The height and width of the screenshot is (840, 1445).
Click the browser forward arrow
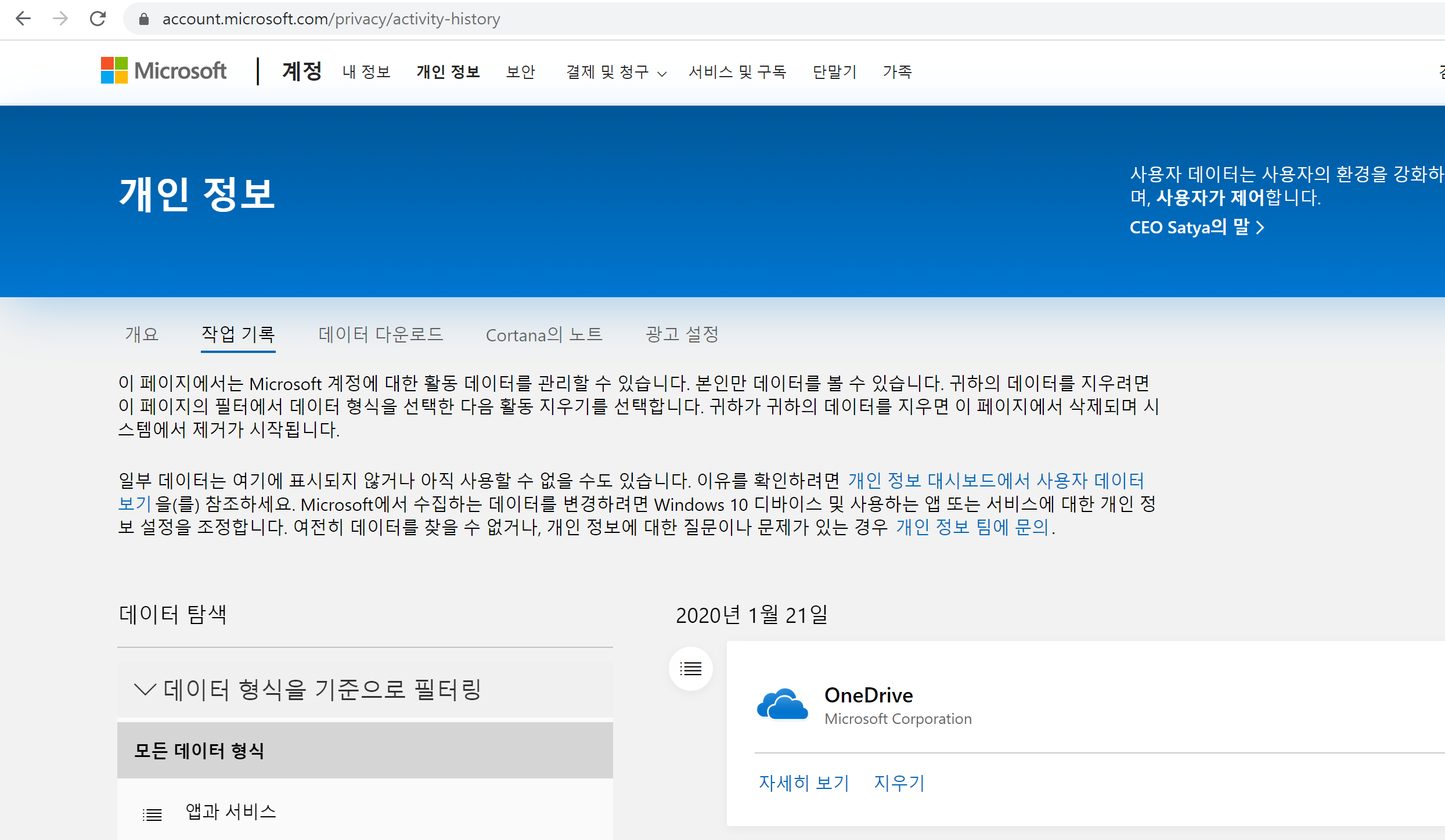point(60,19)
